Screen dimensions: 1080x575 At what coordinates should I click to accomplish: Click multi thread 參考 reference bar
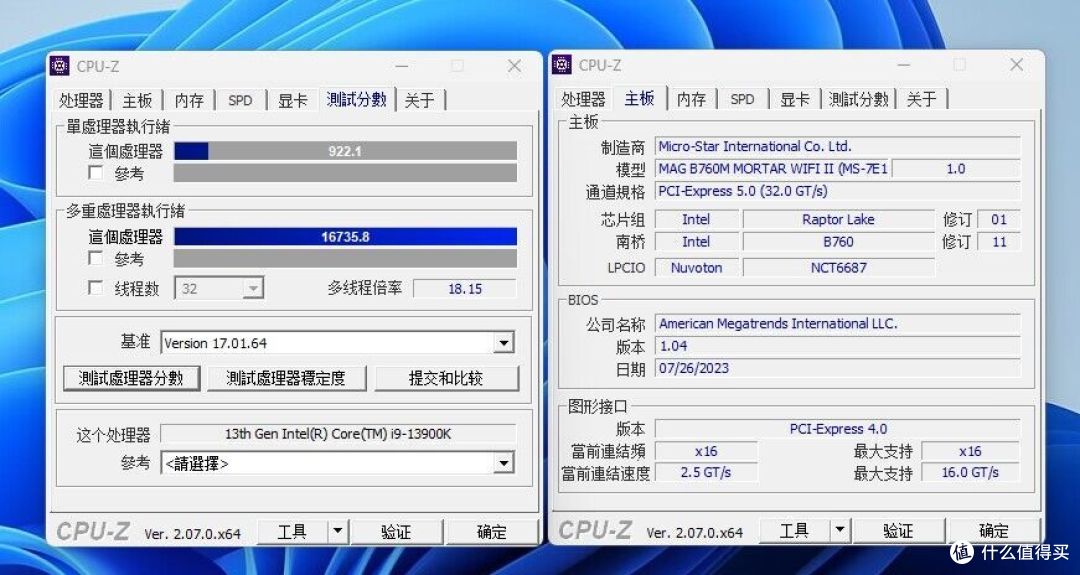(x=345, y=259)
